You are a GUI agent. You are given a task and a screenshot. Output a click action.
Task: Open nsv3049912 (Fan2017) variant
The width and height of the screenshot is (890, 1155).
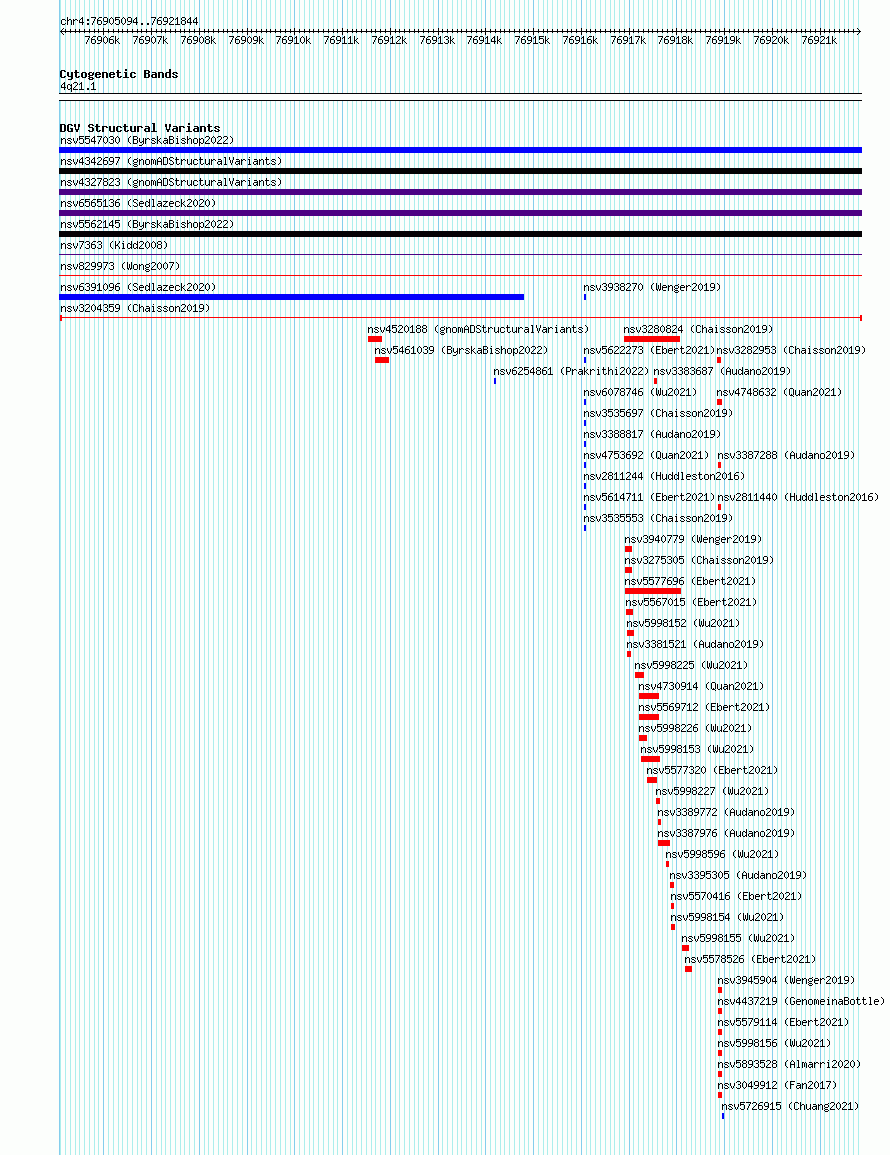tap(777, 1085)
